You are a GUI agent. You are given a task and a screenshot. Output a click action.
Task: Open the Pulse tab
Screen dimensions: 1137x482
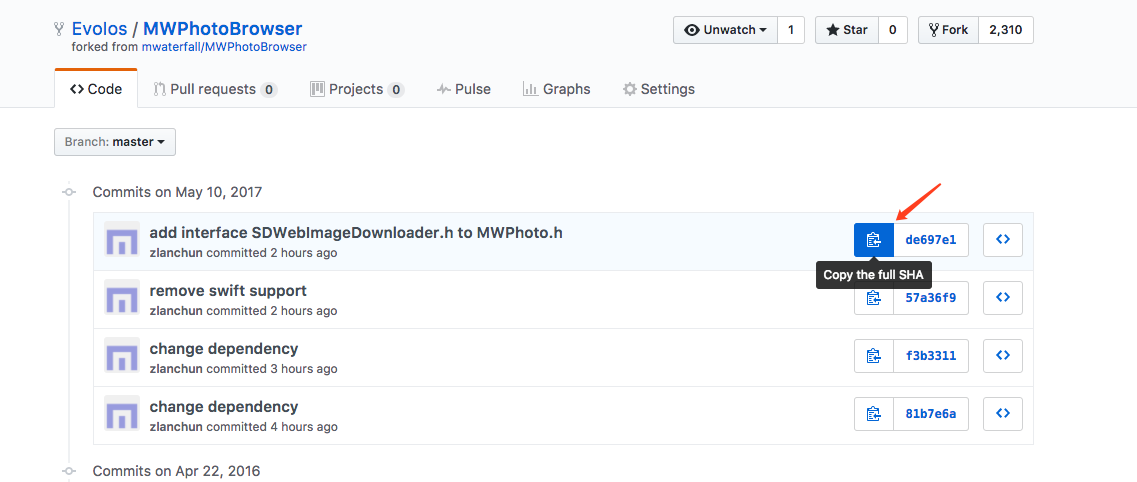point(464,89)
